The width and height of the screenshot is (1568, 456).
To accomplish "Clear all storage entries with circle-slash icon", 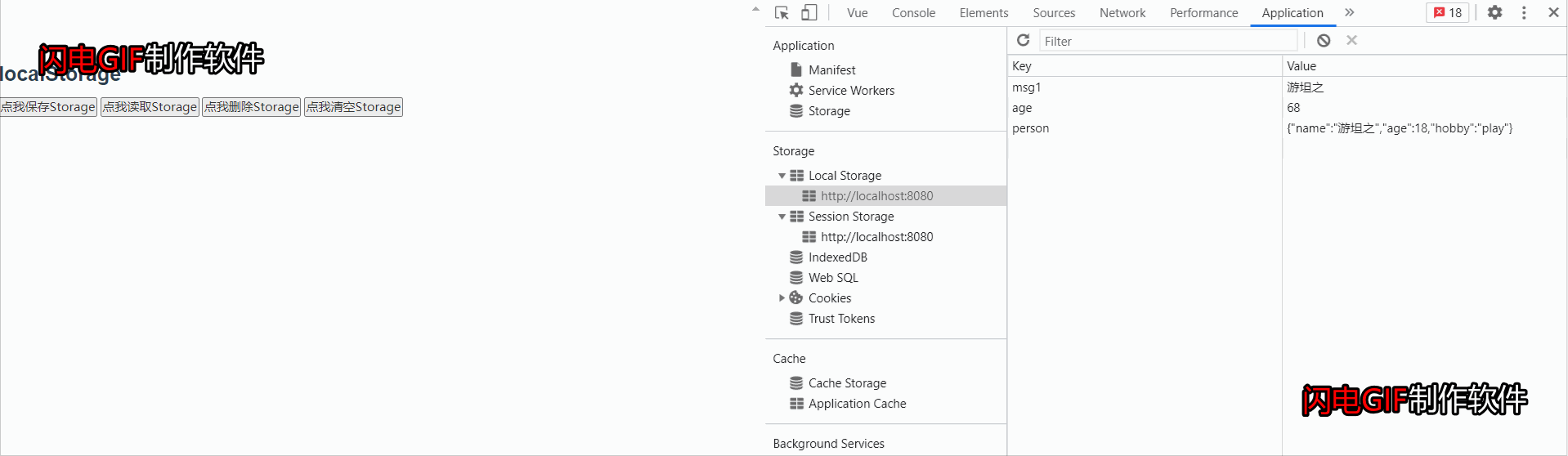I will click(1324, 40).
